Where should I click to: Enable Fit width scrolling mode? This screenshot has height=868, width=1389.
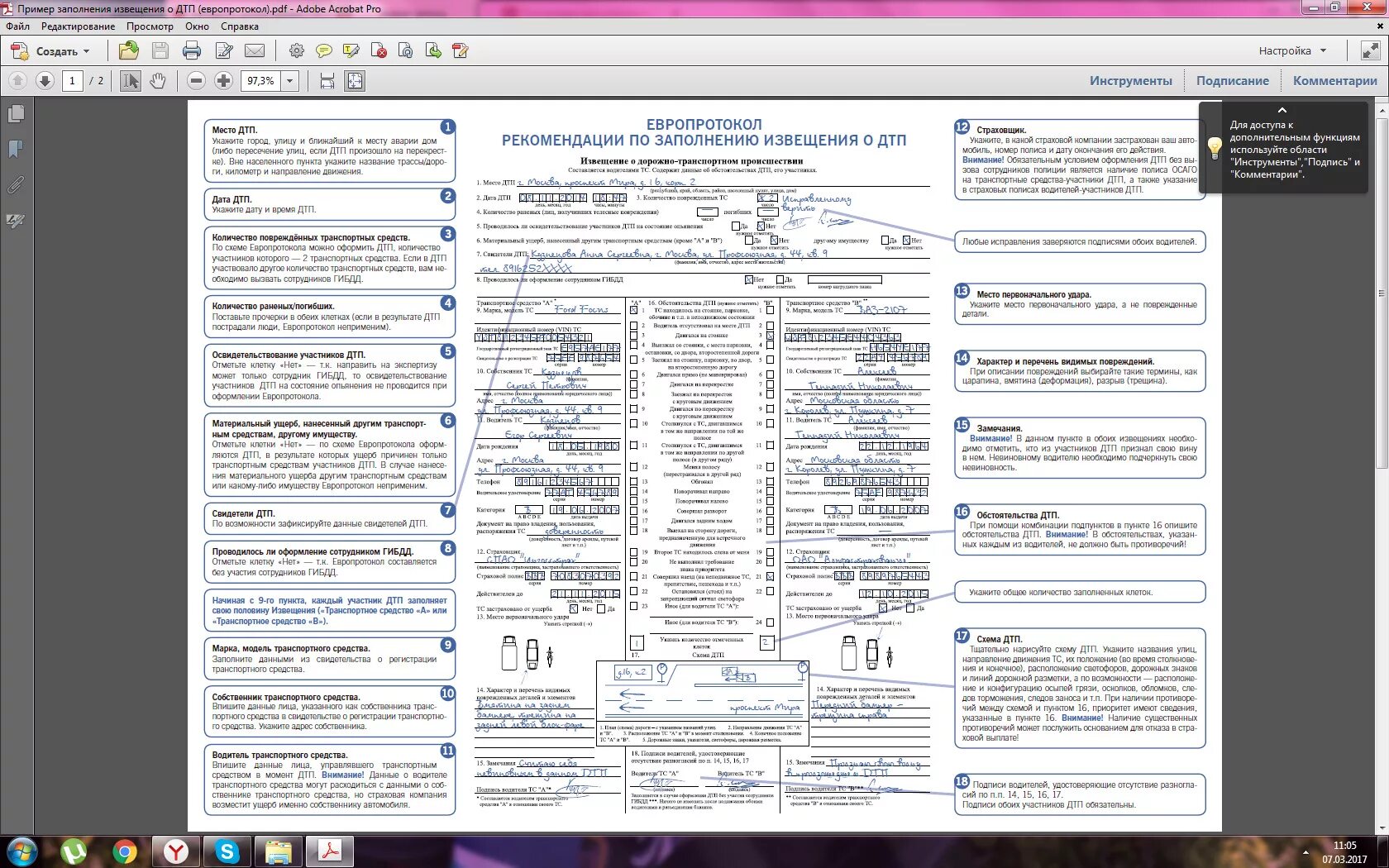pos(327,81)
